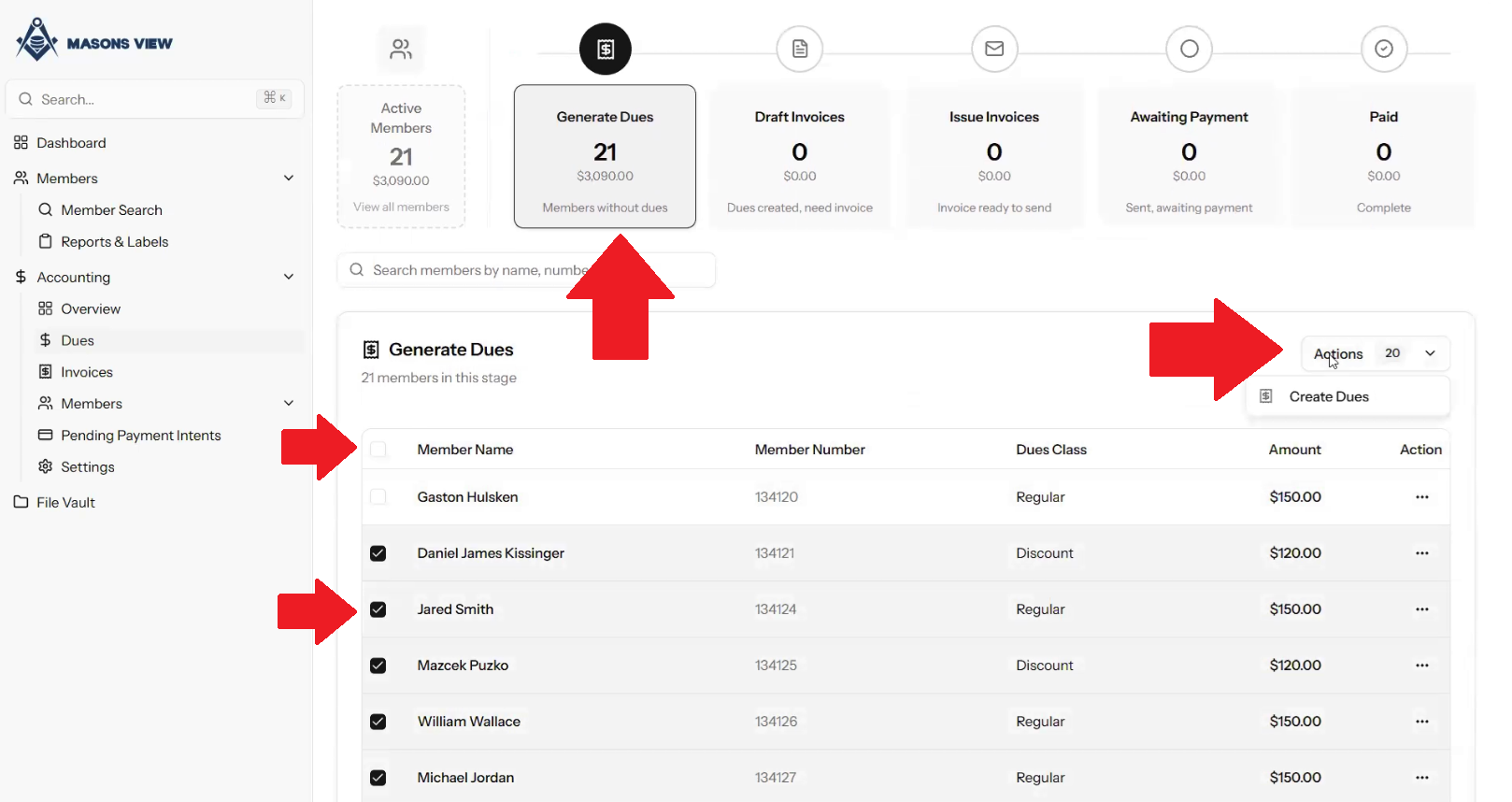Collapse the Accounting sidebar section
1512x802 pixels.
point(289,277)
